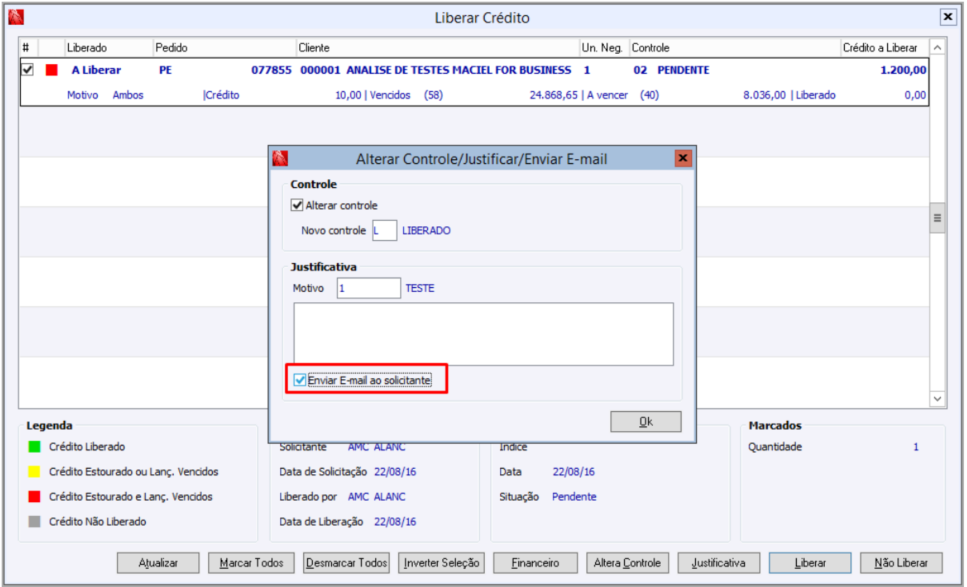Click the PENDENTE control status

tap(683, 70)
